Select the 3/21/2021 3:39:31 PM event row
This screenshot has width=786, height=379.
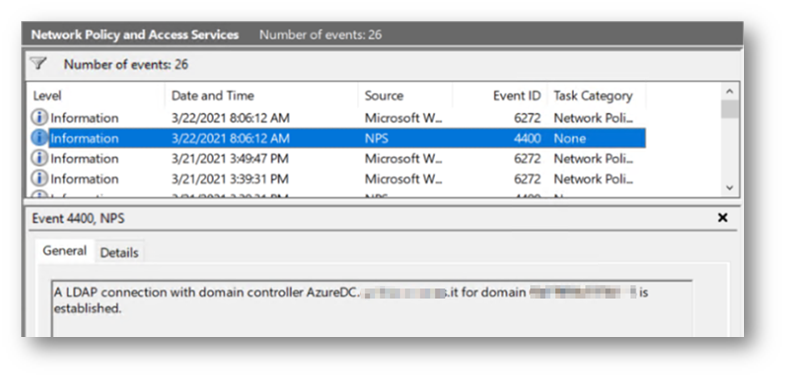point(337,178)
